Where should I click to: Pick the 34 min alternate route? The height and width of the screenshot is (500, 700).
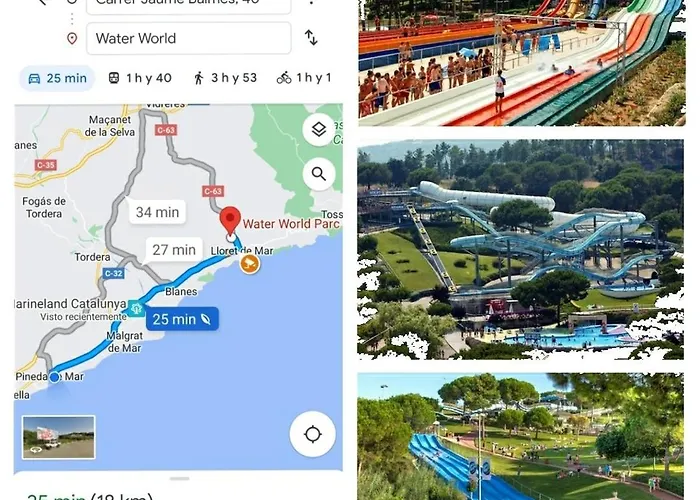click(157, 212)
